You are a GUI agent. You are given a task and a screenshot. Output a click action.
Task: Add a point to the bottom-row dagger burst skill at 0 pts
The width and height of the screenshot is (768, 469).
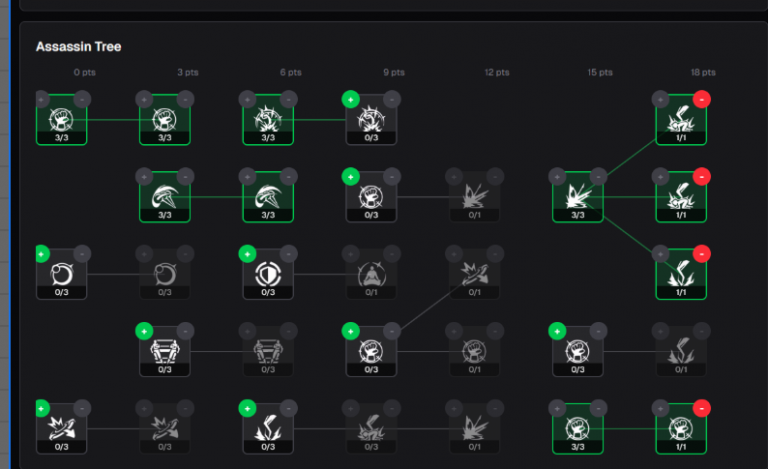tap(43, 408)
